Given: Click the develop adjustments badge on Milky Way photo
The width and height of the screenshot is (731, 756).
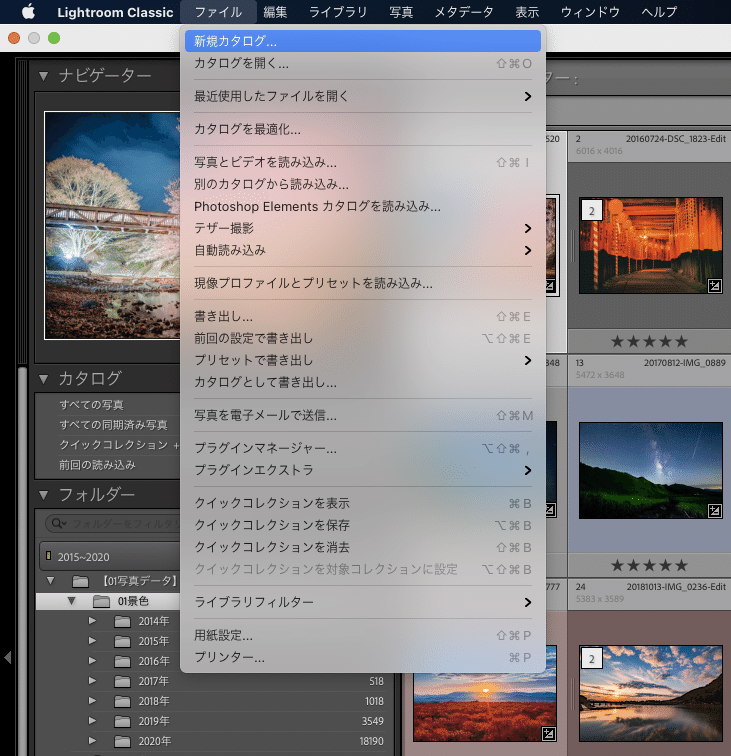Looking at the screenshot, I should pyautogui.click(x=714, y=510).
